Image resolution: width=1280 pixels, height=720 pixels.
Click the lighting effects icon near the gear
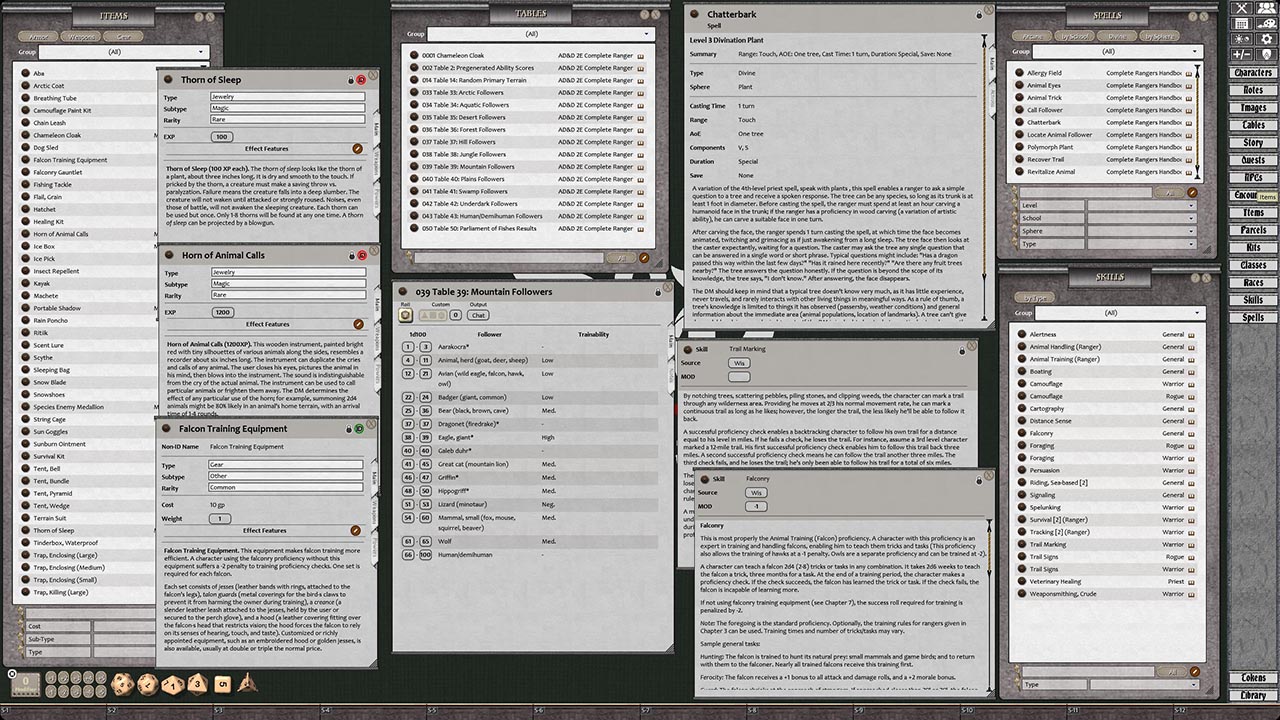tap(1241, 38)
